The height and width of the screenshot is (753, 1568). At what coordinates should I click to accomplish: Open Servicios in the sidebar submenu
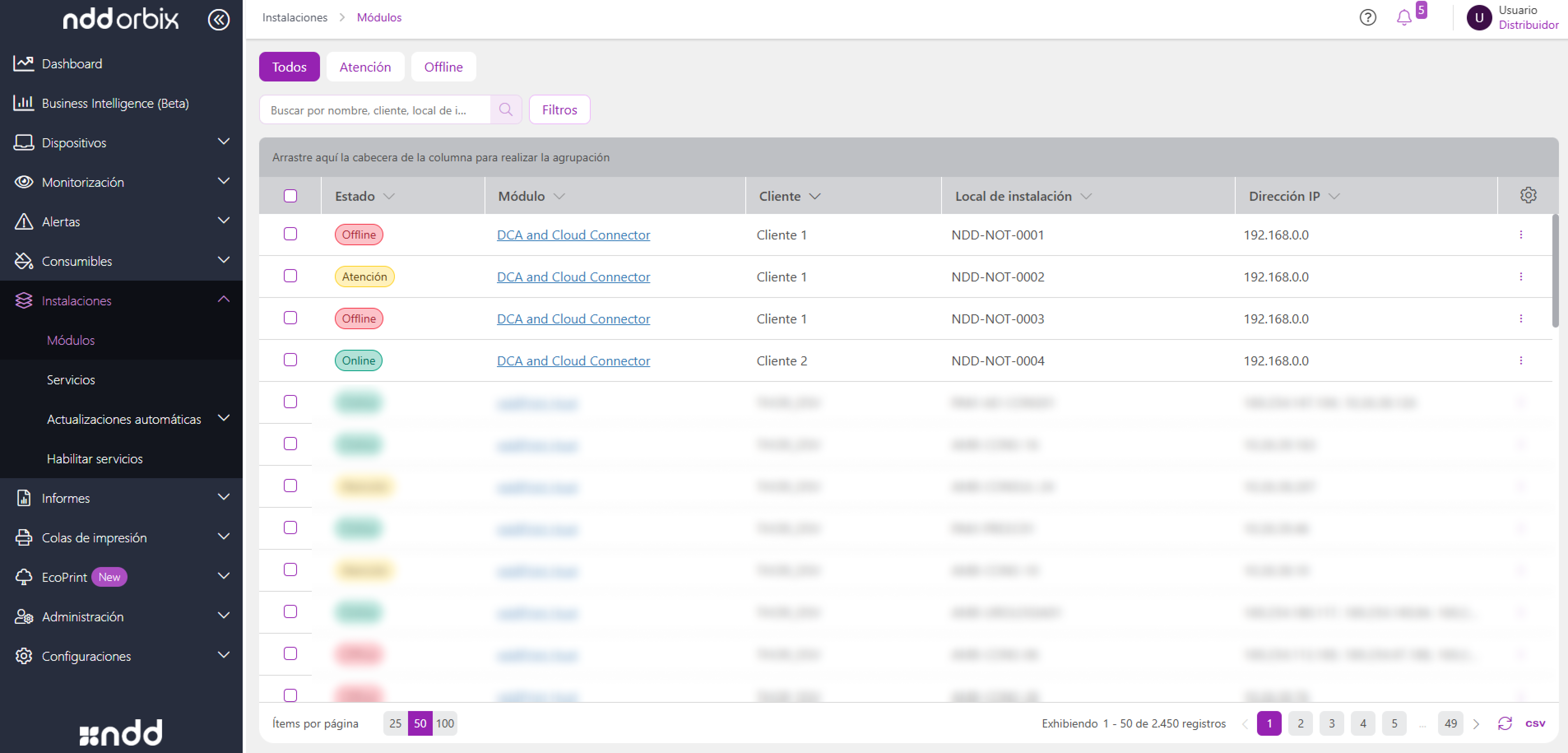(71, 379)
